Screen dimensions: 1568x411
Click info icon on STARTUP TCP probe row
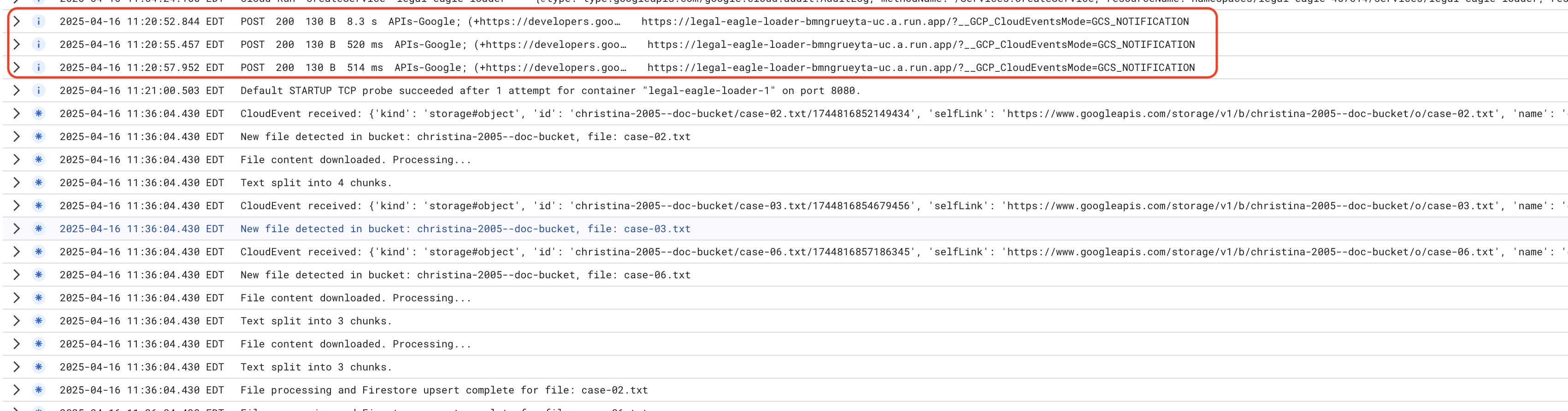tap(38, 91)
